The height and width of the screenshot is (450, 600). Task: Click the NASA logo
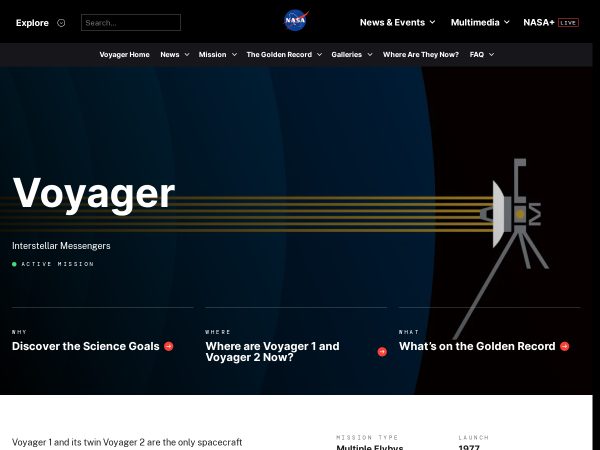tap(296, 20)
